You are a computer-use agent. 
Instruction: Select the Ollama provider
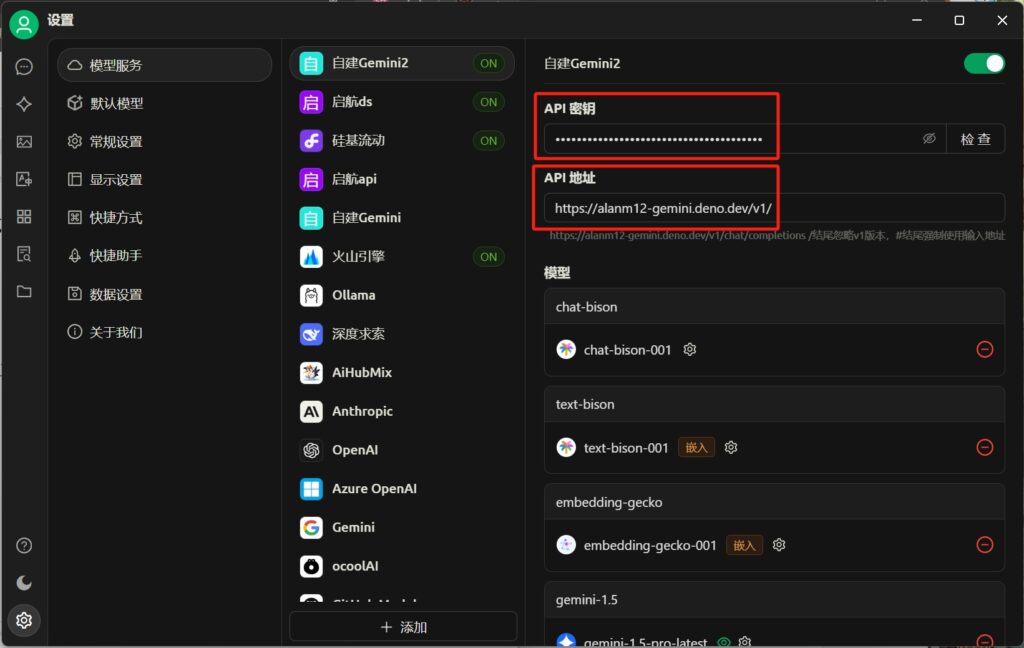pyautogui.click(x=402, y=295)
